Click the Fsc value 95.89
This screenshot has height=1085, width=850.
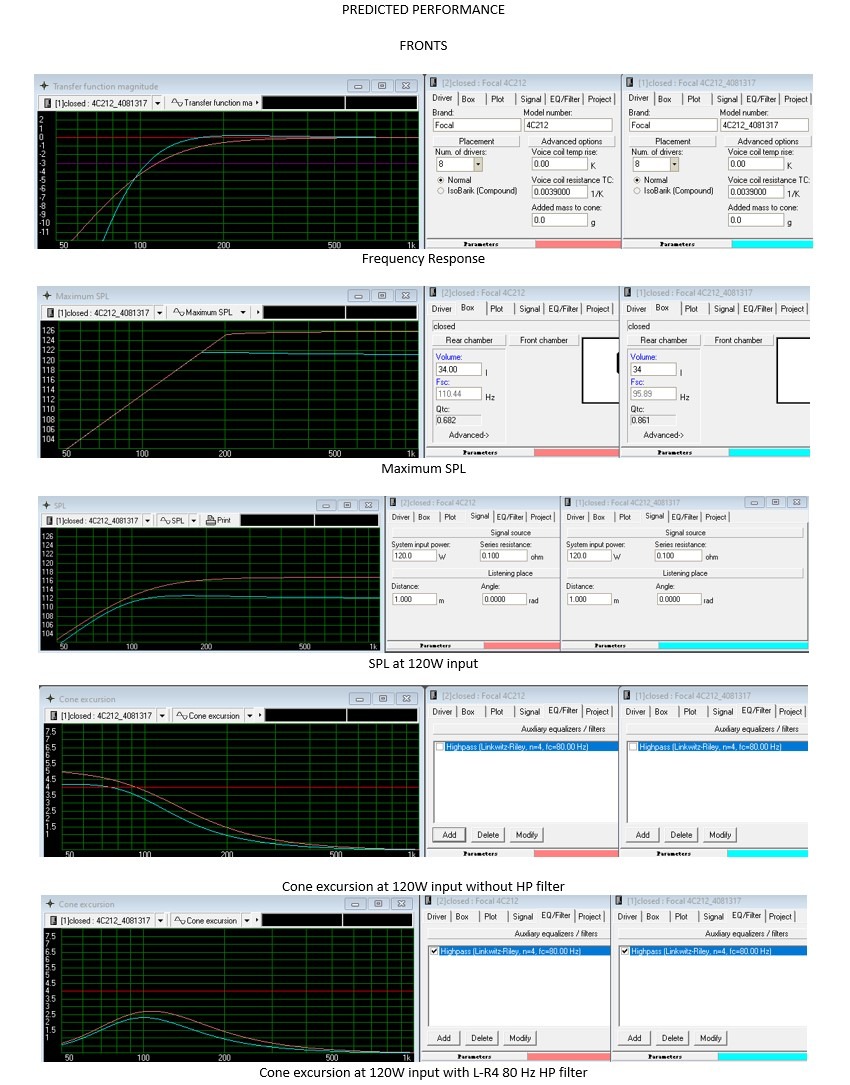pyautogui.click(x=653, y=394)
